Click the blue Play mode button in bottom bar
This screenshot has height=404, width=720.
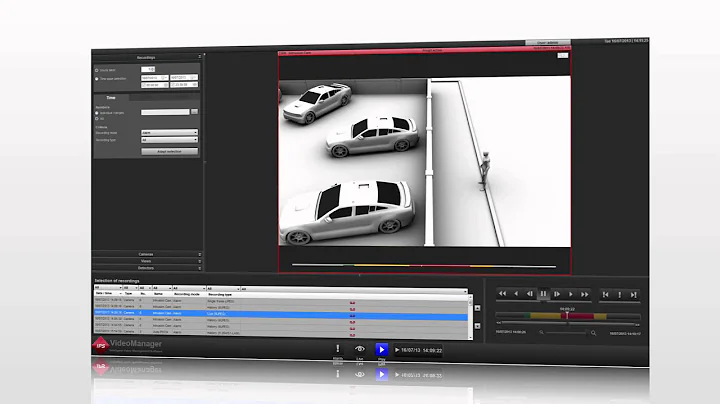(381, 349)
